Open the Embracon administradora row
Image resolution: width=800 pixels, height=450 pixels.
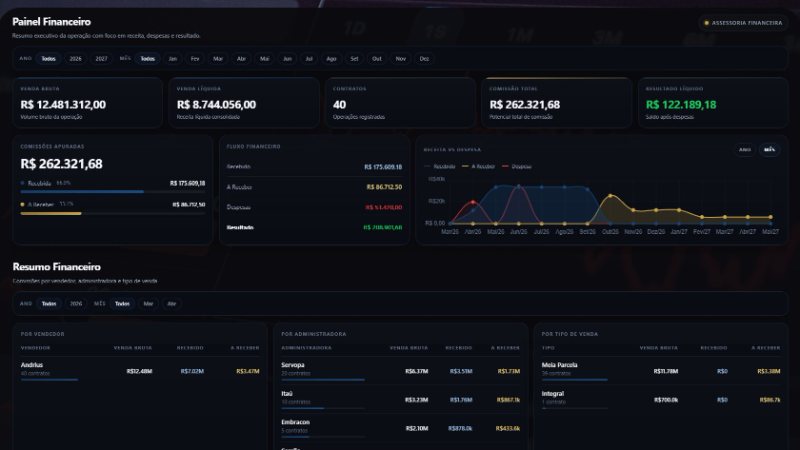tap(401, 428)
